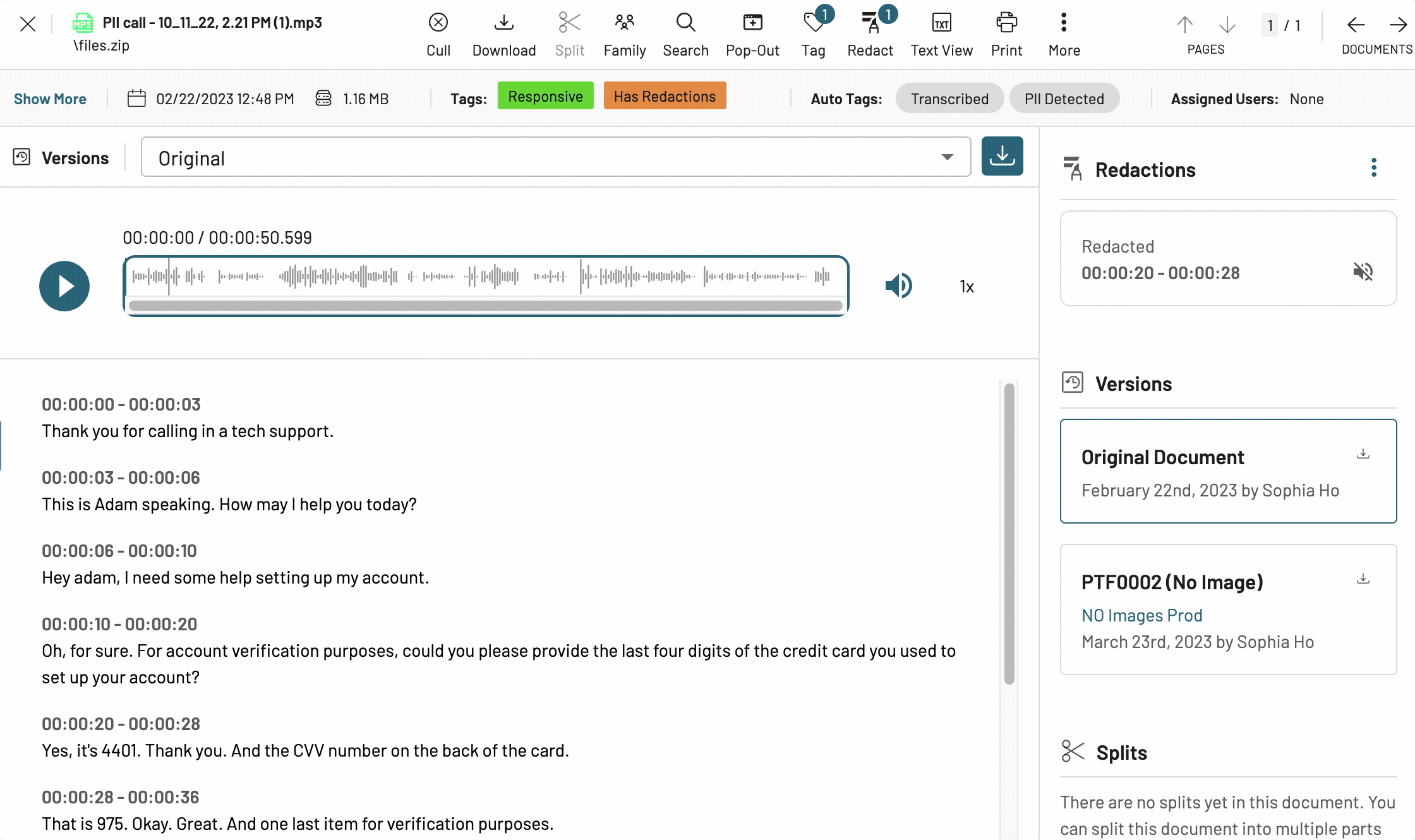Image resolution: width=1415 pixels, height=840 pixels.
Task: Go to previous page with up arrow
Action: [1185, 25]
